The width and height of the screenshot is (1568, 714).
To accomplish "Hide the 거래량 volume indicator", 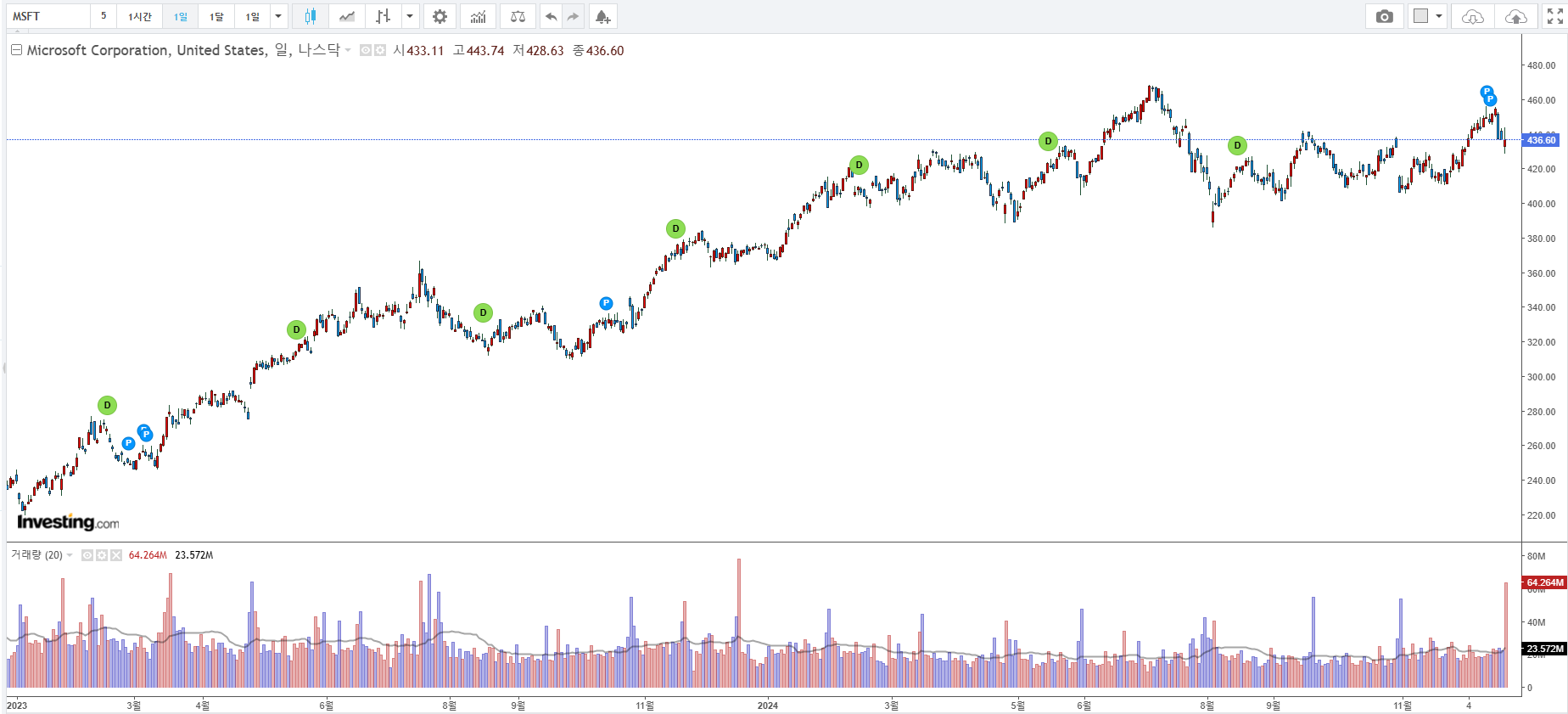I will click(x=87, y=555).
